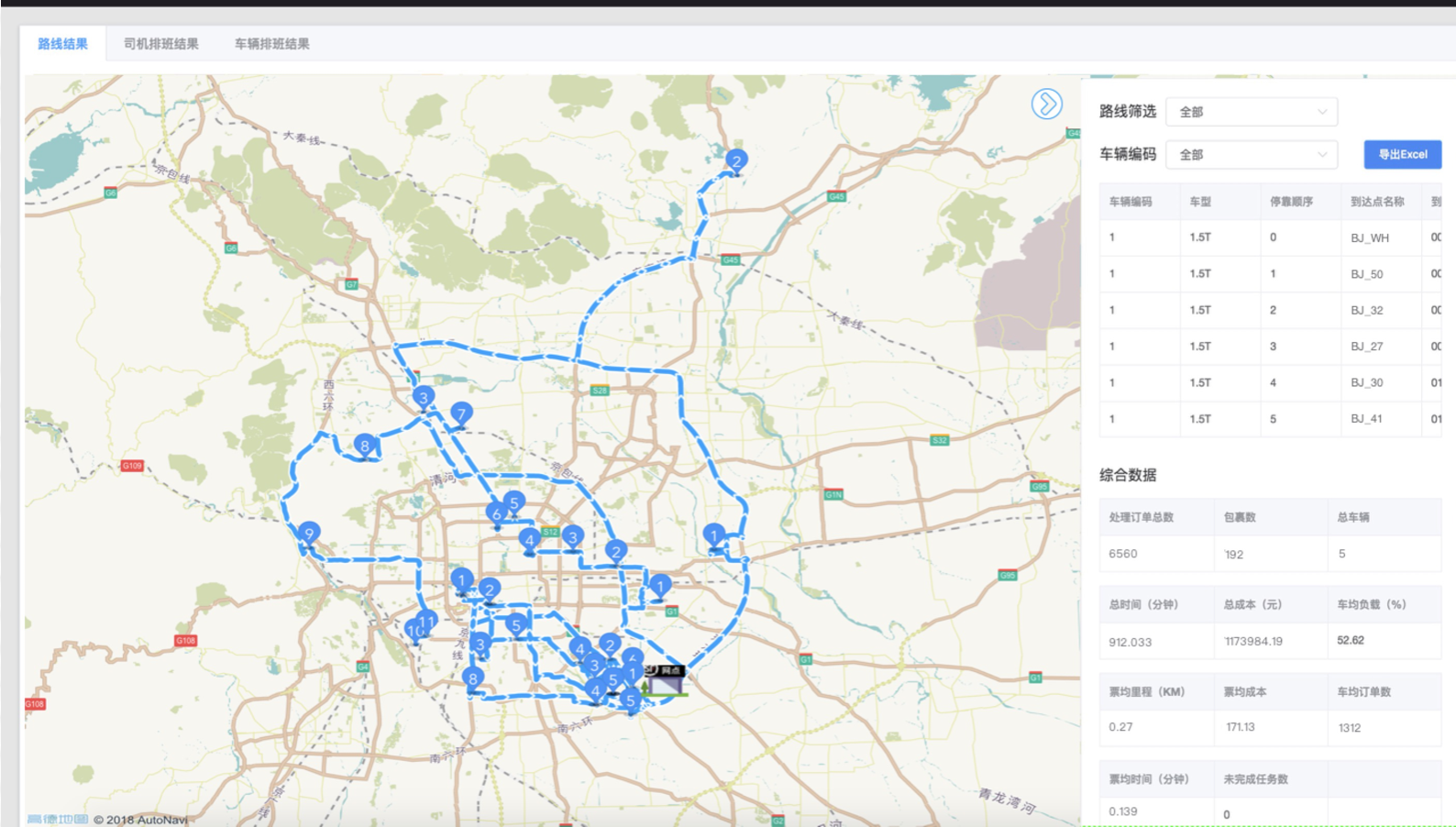The height and width of the screenshot is (827, 1456).
Task: Select map stop marker 11
Action: pos(427,623)
